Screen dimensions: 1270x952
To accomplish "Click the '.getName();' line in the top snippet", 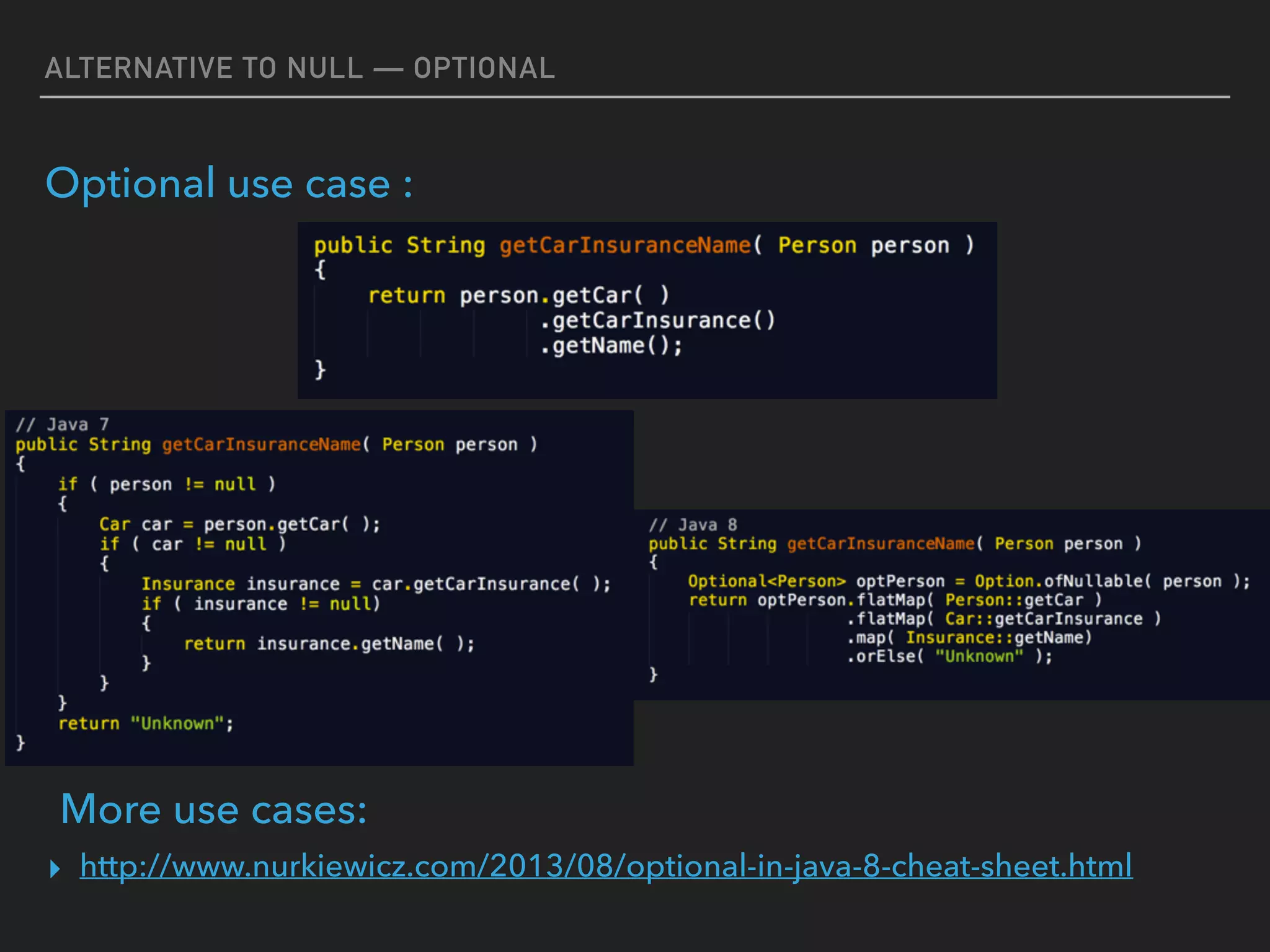I will [x=611, y=346].
